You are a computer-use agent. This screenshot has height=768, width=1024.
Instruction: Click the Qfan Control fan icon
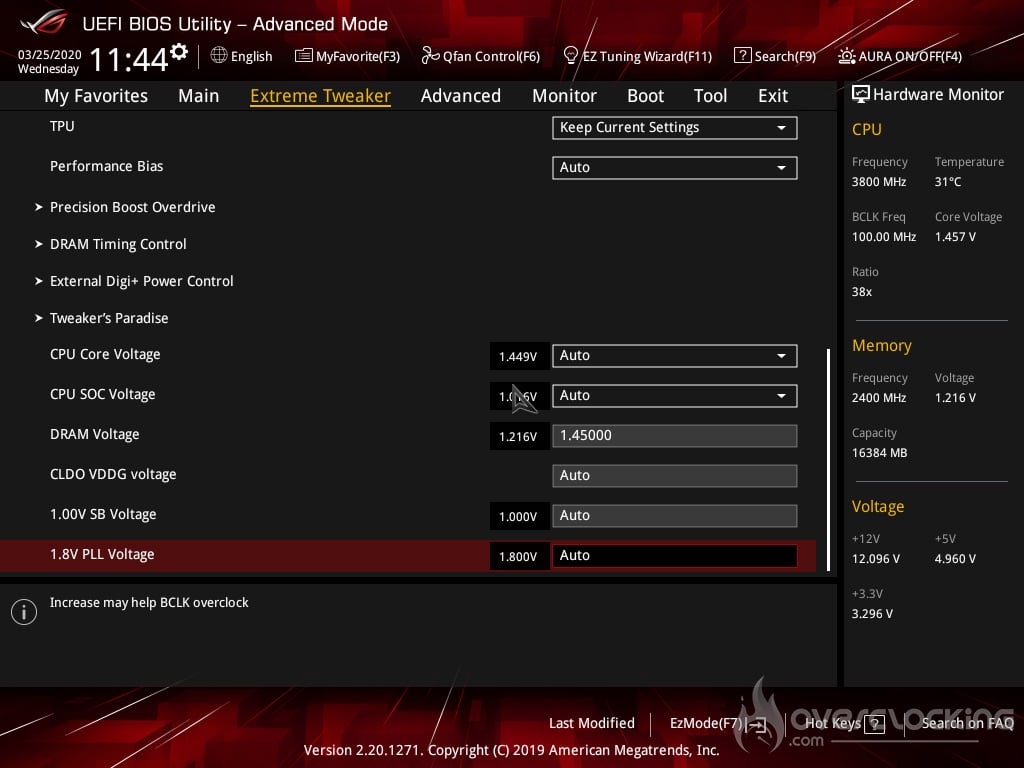[x=430, y=56]
